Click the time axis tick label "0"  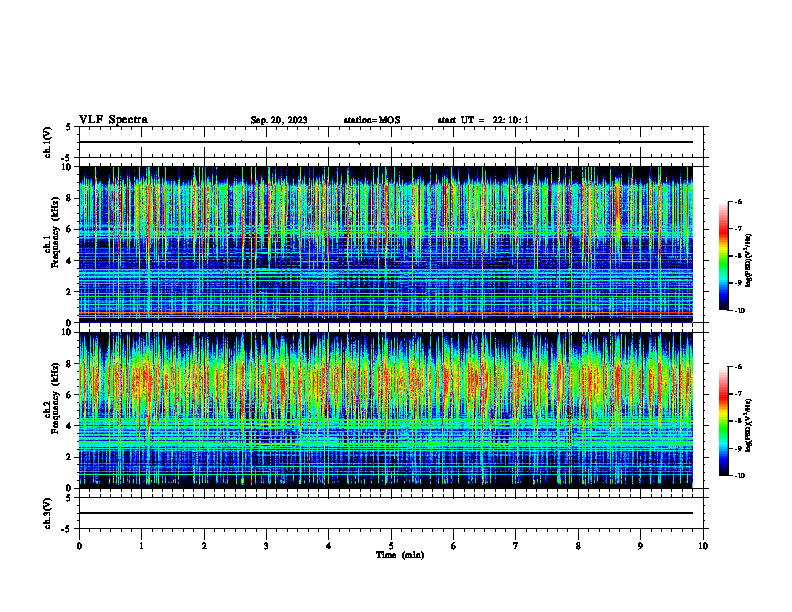pos(79,546)
